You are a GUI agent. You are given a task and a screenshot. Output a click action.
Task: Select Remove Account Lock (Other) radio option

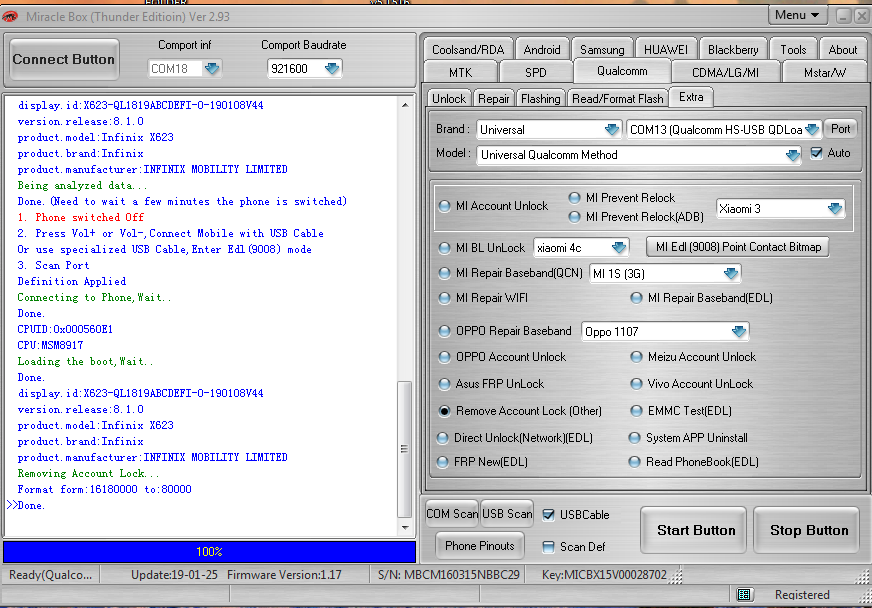click(444, 411)
